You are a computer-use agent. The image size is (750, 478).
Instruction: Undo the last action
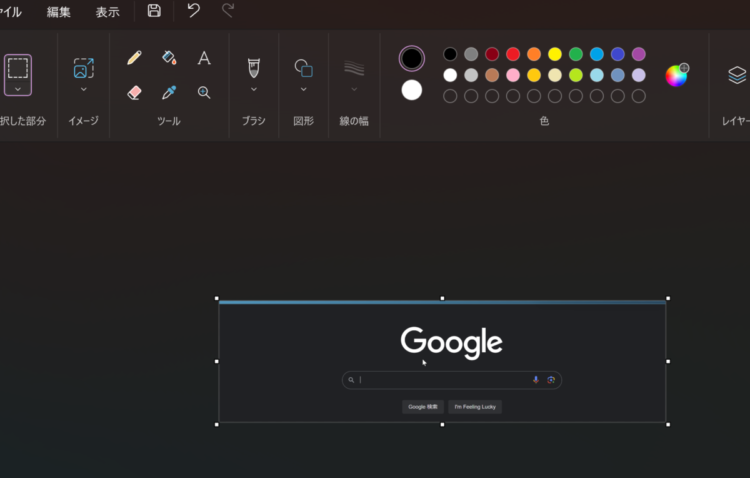click(193, 11)
